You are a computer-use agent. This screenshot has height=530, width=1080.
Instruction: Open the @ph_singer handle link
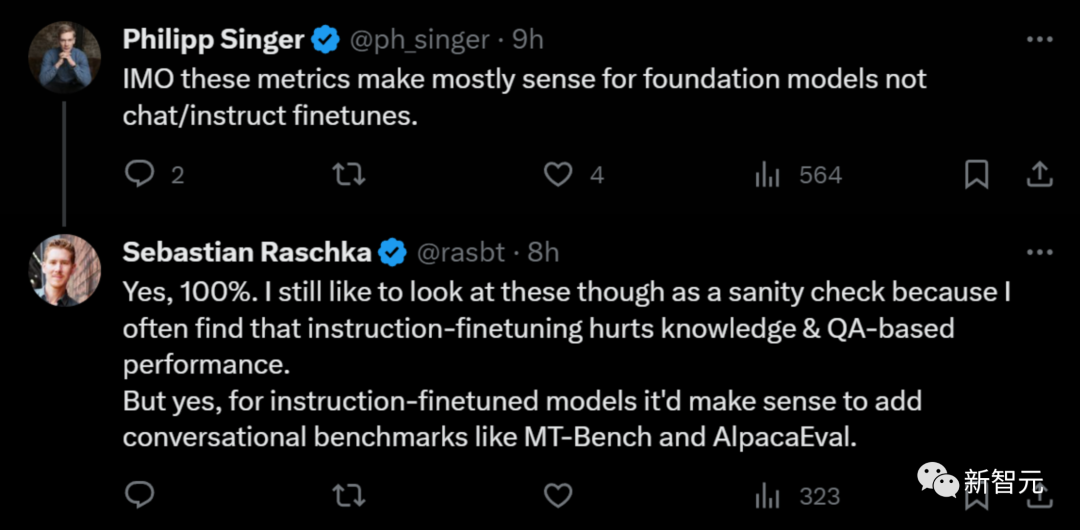point(419,40)
